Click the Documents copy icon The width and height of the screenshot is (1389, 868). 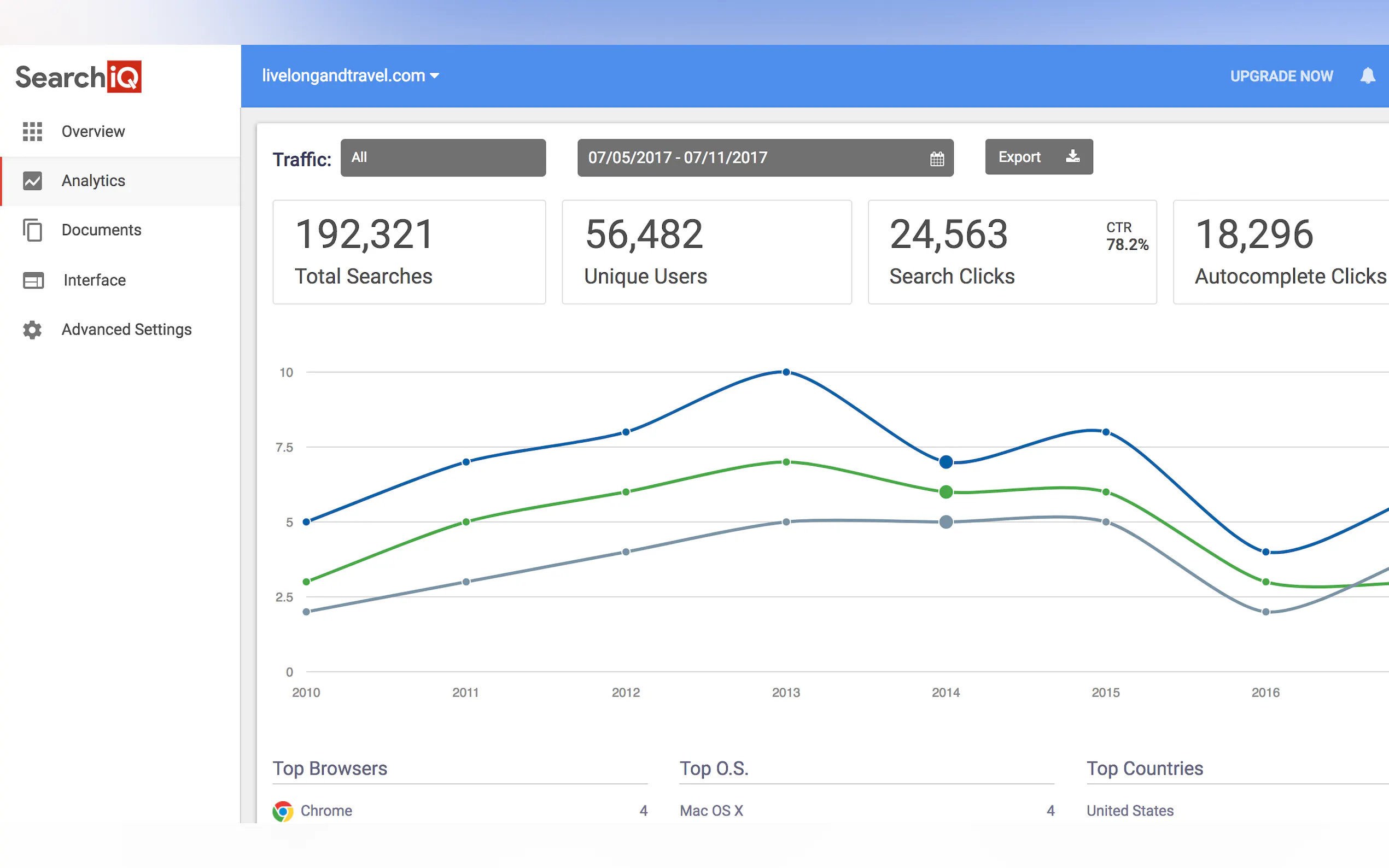pos(32,230)
